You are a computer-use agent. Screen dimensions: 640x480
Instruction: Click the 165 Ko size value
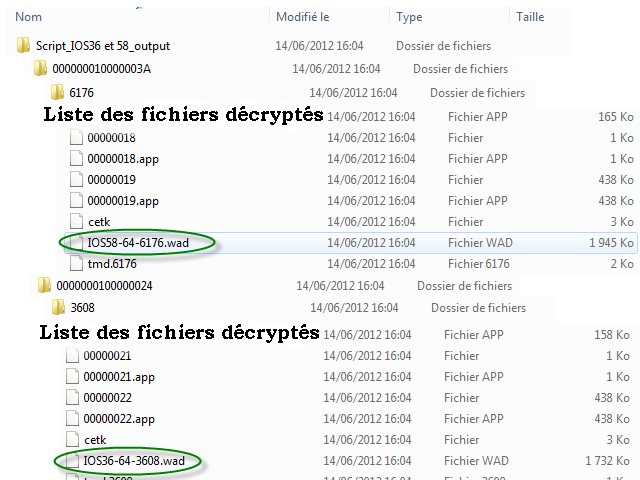point(616,117)
